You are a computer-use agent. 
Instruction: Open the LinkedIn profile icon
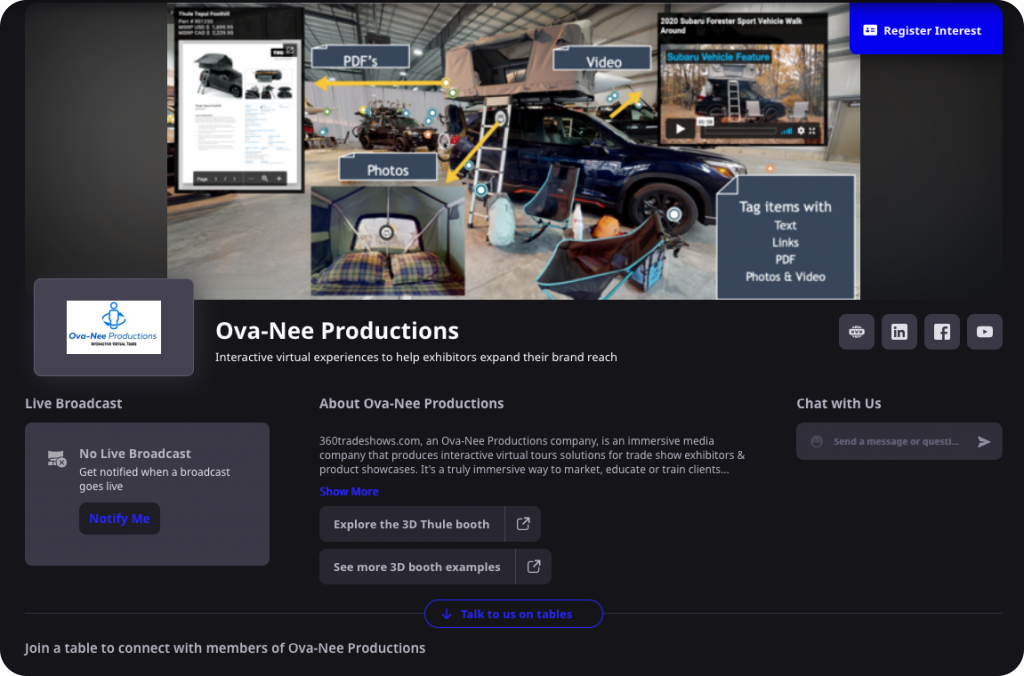[899, 332]
